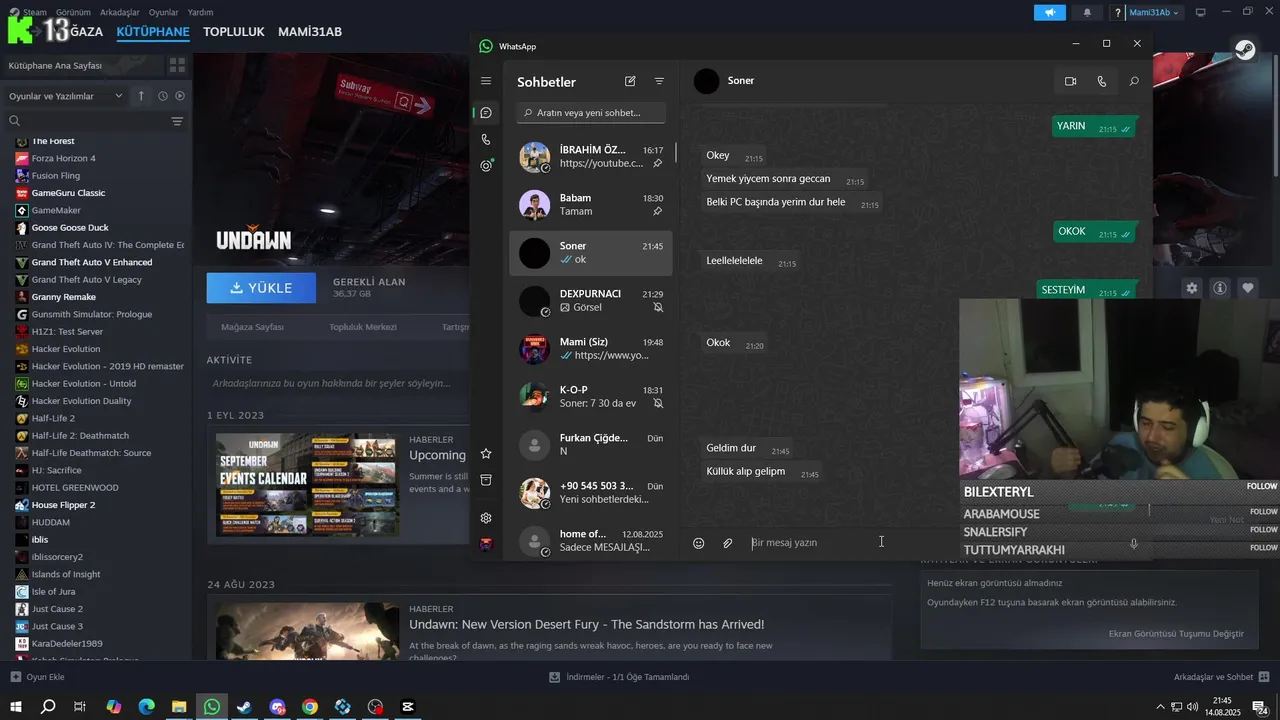Start a video call with Soner

[x=1070, y=81]
